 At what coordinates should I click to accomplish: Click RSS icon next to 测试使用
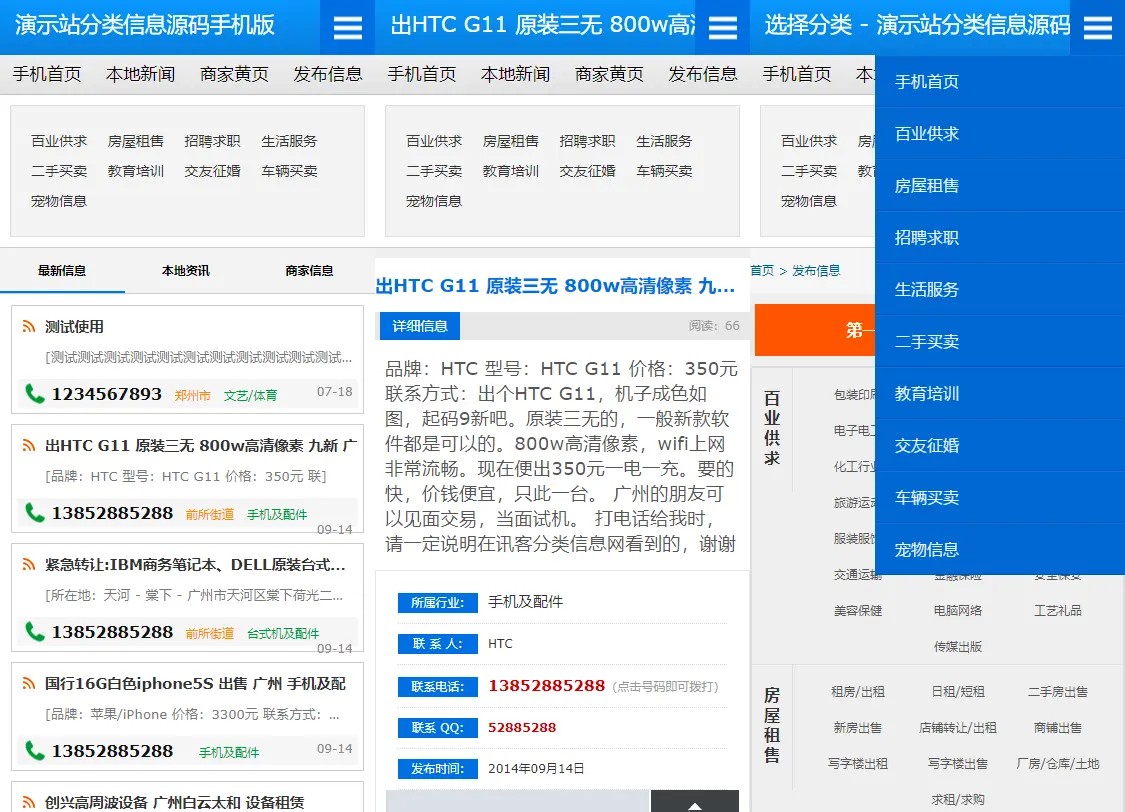(x=29, y=326)
